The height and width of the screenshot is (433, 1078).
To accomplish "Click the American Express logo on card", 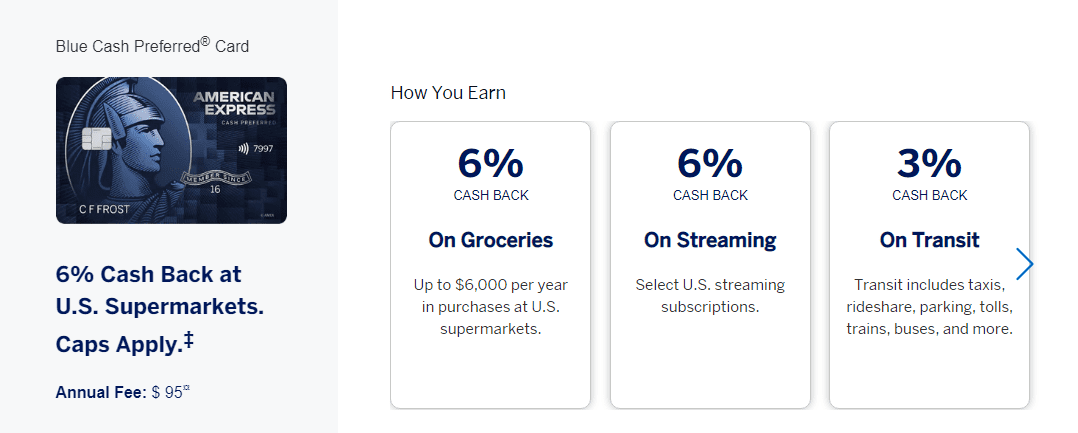I will tap(234, 104).
